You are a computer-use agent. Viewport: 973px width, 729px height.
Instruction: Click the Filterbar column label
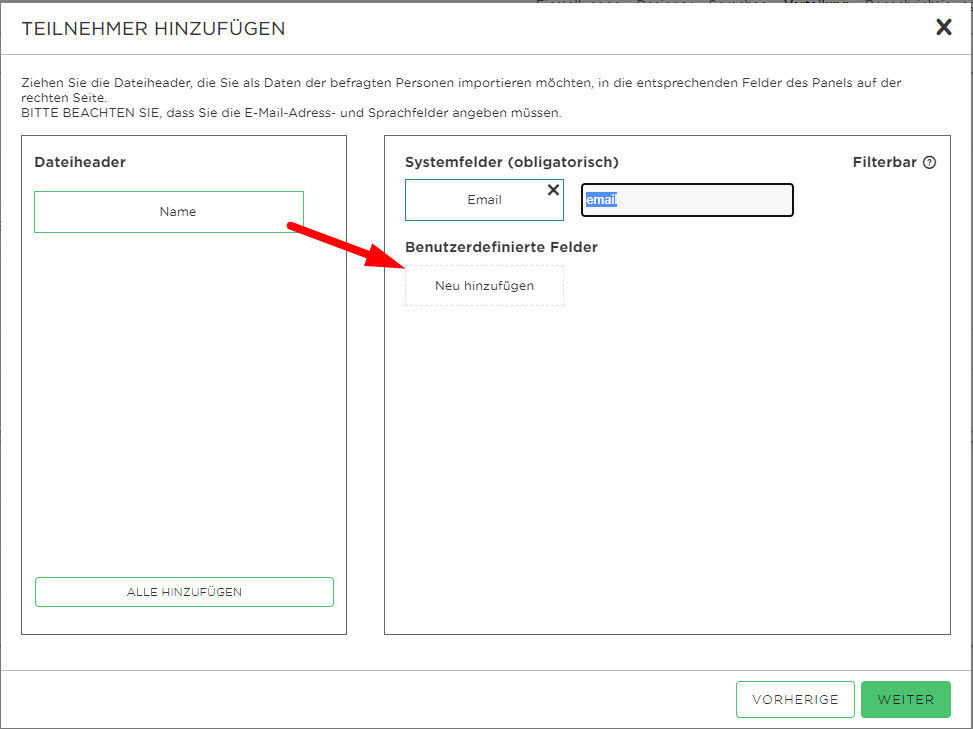click(x=884, y=163)
